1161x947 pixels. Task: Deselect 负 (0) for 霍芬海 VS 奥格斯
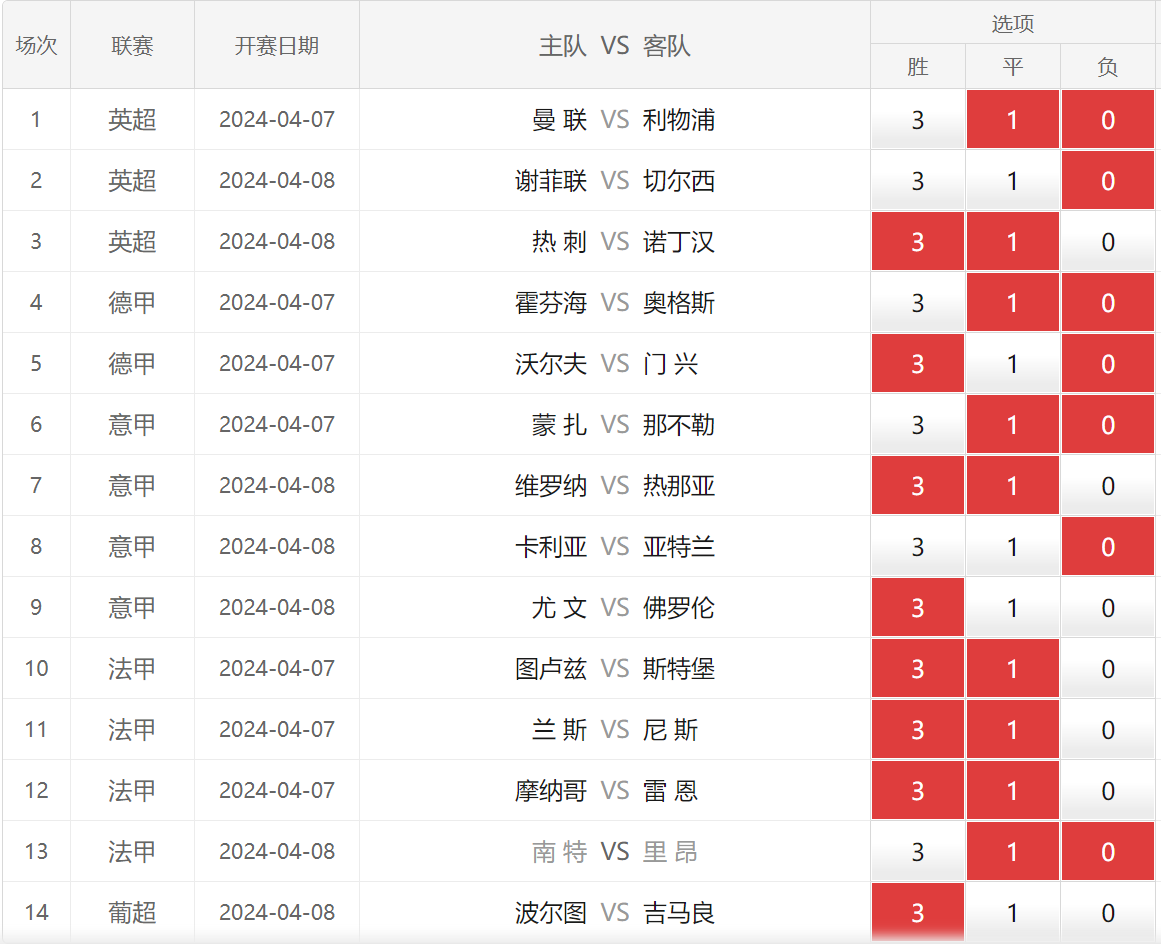click(1108, 302)
